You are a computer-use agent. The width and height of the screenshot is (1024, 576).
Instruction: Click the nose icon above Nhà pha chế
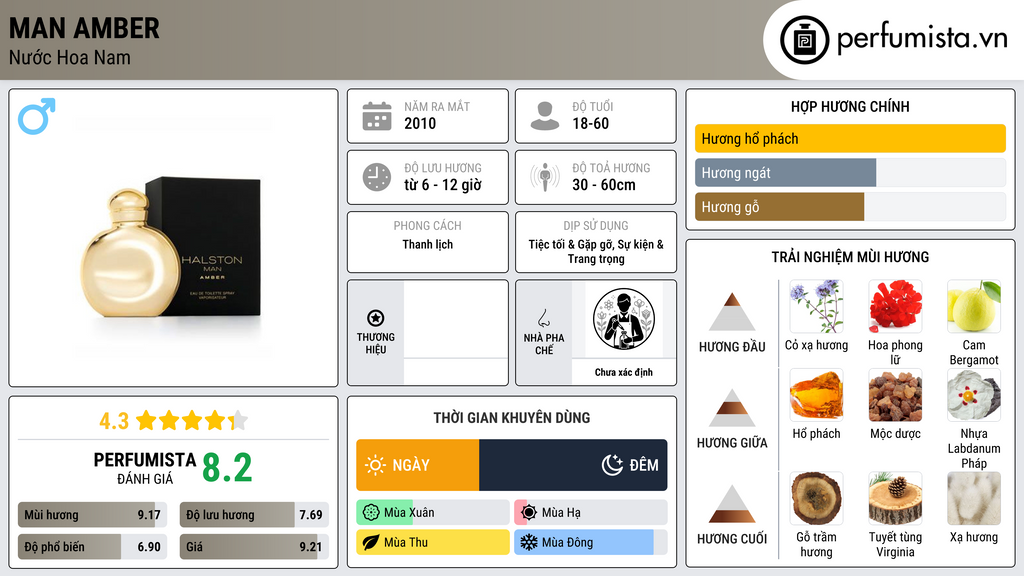point(543,318)
